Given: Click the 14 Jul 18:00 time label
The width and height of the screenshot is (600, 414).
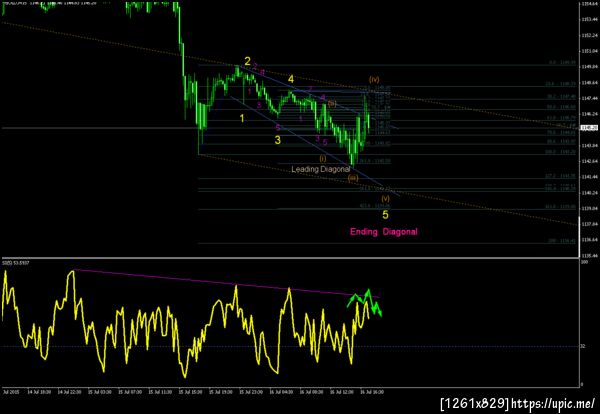Looking at the screenshot, I should 40,392.
